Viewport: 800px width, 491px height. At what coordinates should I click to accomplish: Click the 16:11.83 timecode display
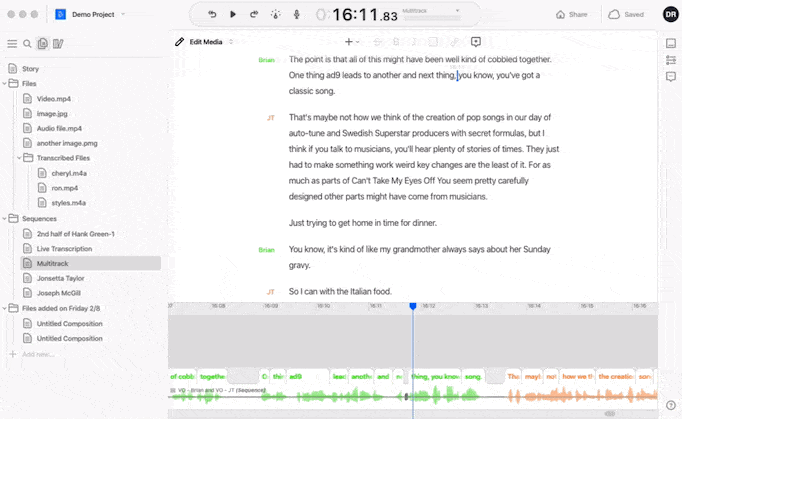[364, 15]
